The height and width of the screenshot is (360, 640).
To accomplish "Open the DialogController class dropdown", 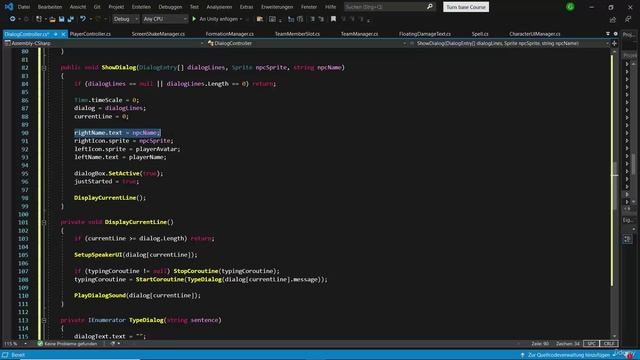I will coord(307,43).
